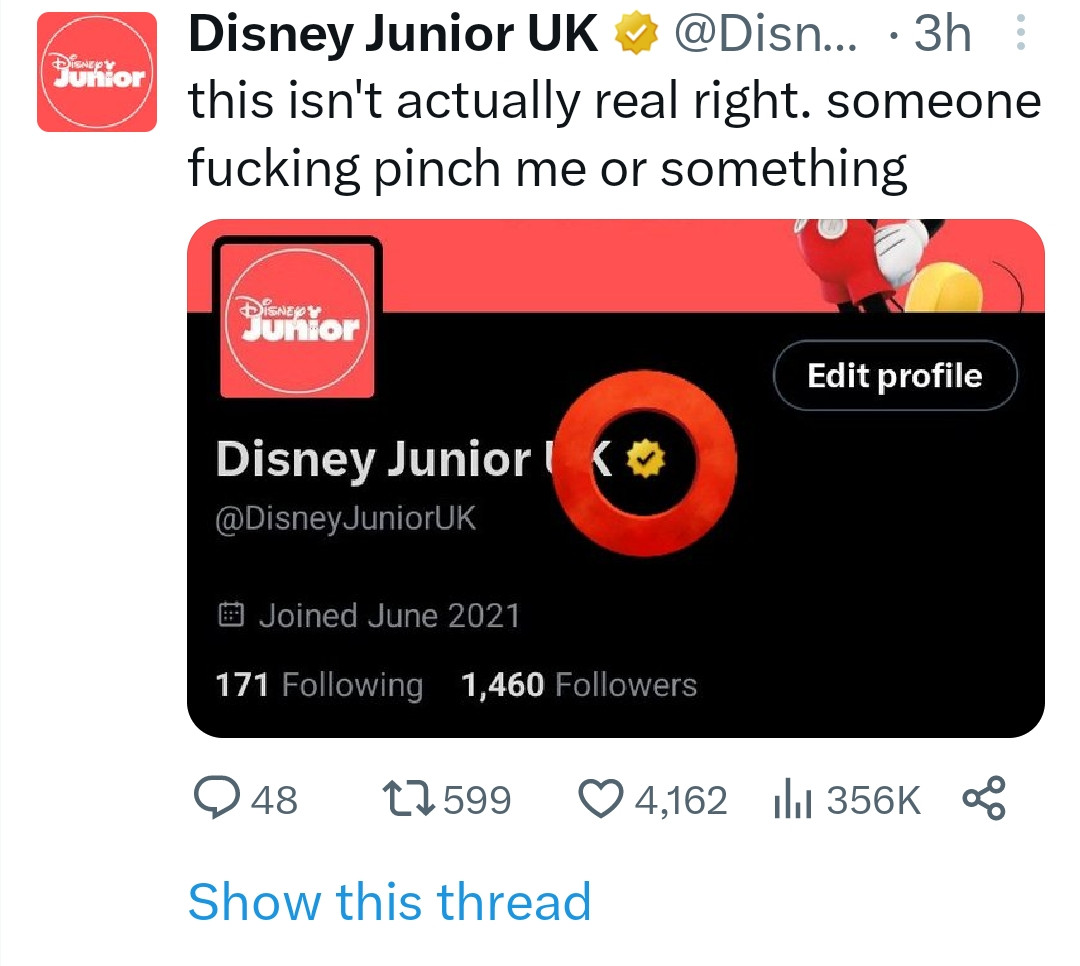Open the 3h timestamp of the tweet
The height and width of the screenshot is (966, 1080).
pyautogui.click(x=942, y=37)
